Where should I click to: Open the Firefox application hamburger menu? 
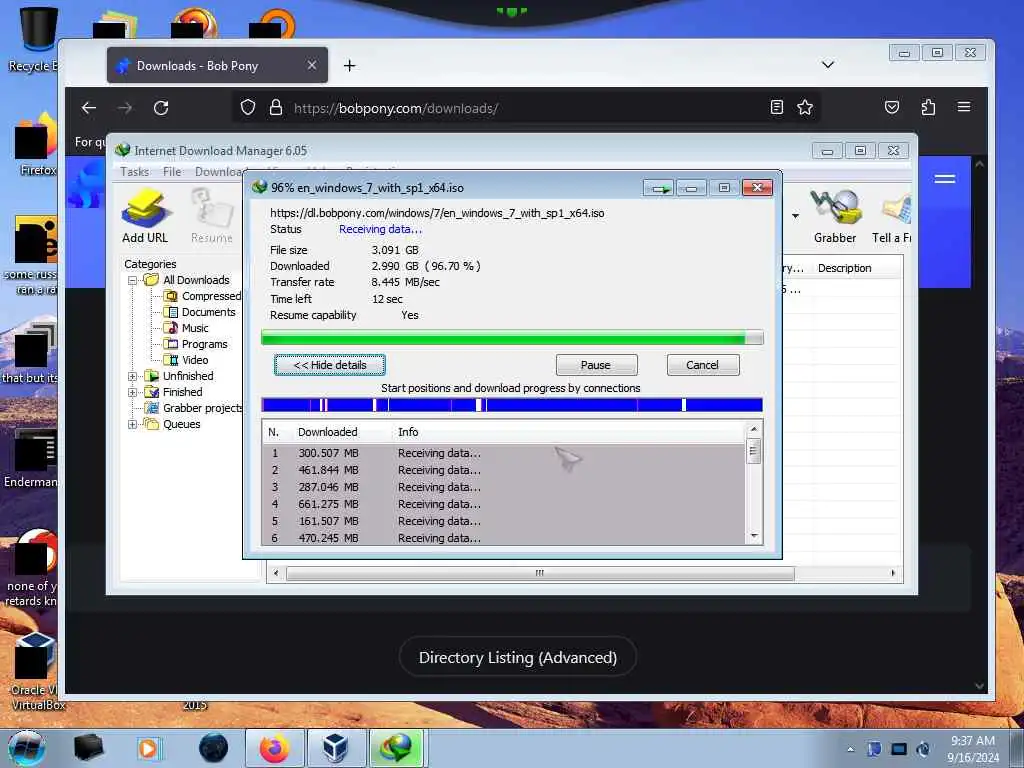click(964, 107)
